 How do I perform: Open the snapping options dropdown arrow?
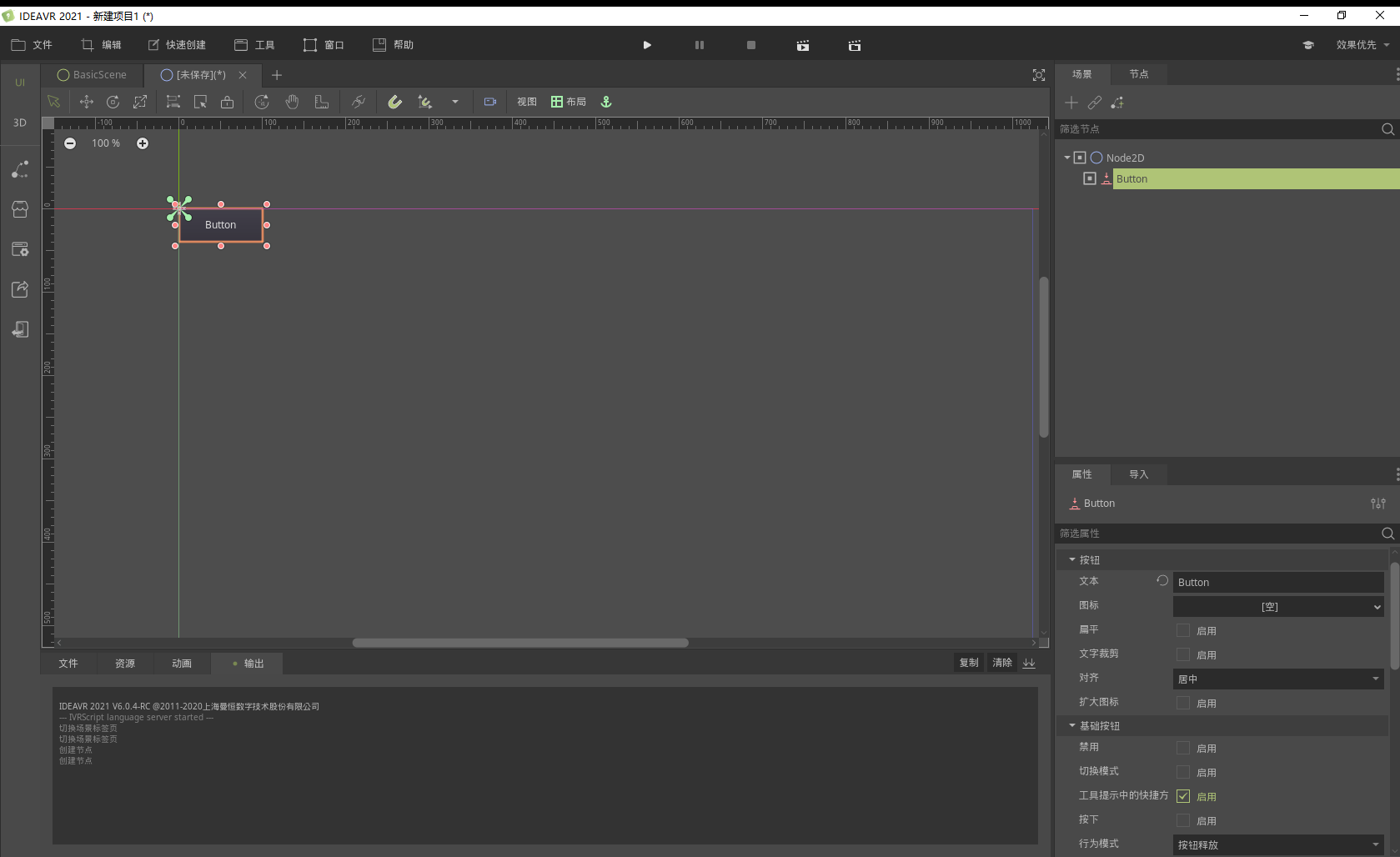(455, 102)
